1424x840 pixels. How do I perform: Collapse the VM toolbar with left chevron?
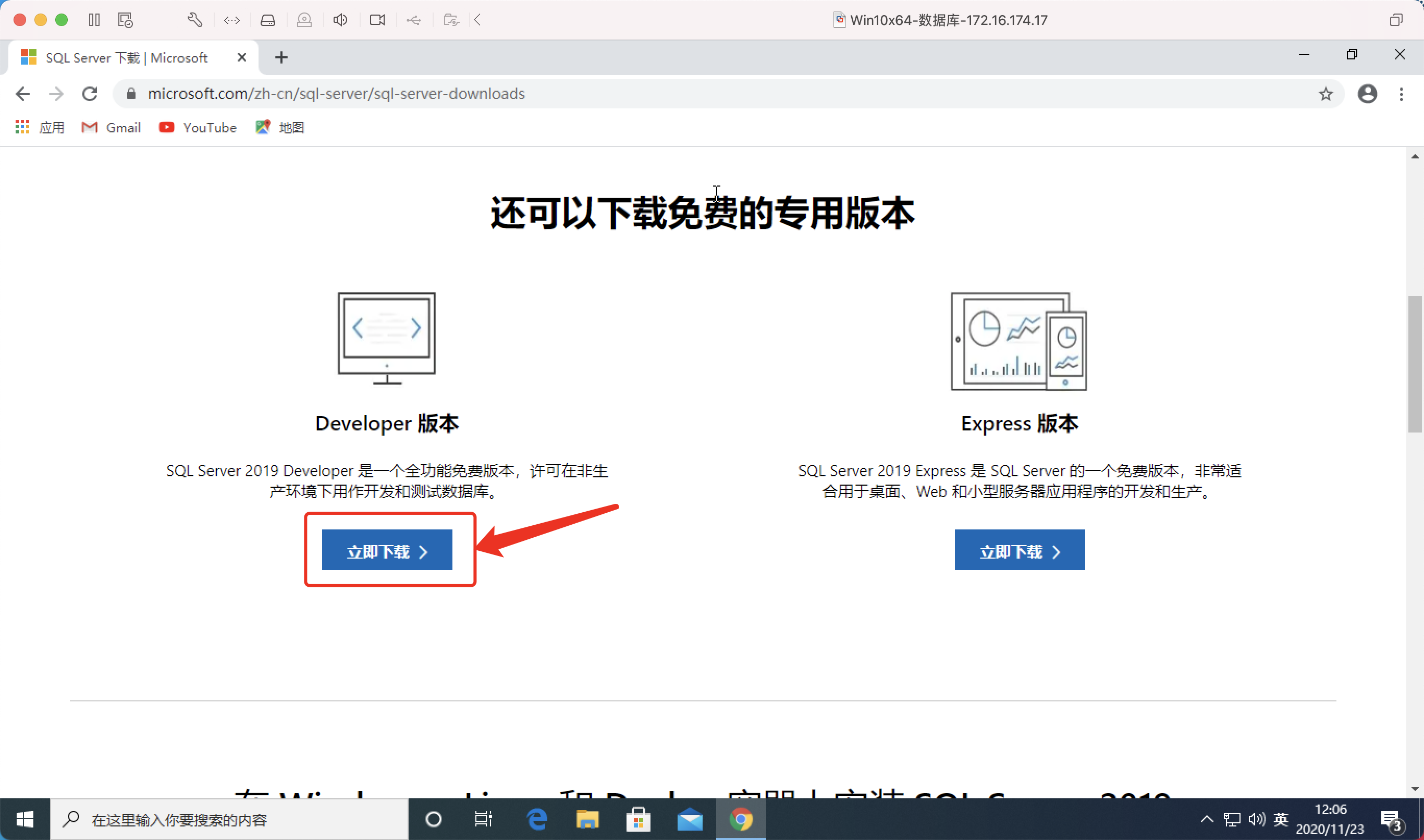click(x=477, y=20)
